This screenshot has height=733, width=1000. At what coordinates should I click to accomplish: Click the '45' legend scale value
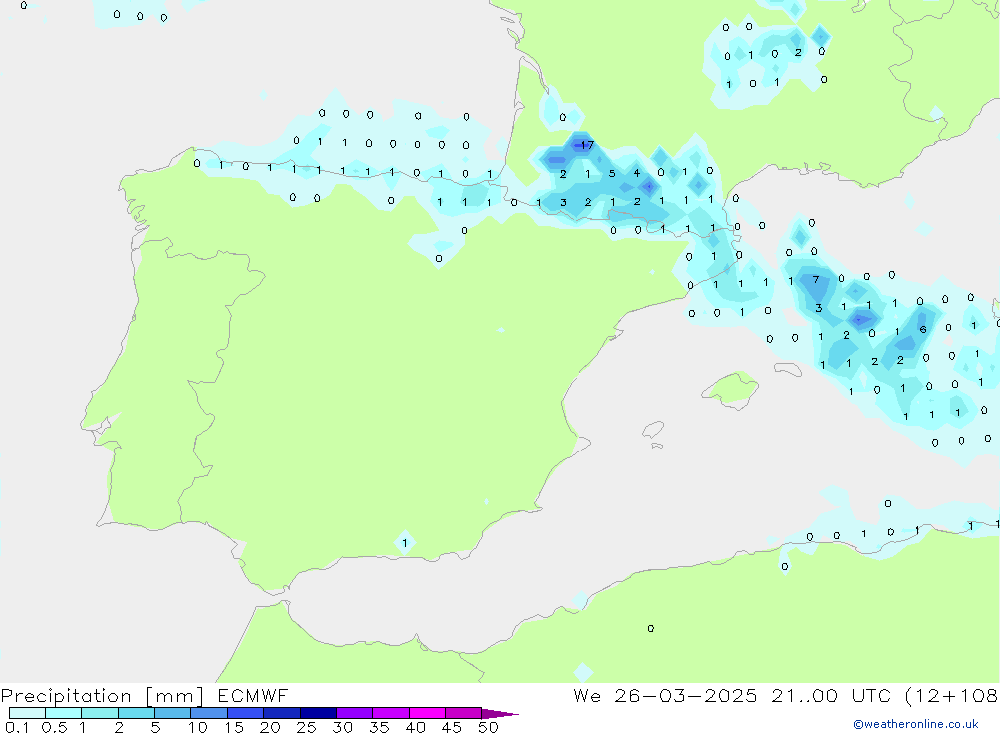pyautogui.click(x=452, y=727)
